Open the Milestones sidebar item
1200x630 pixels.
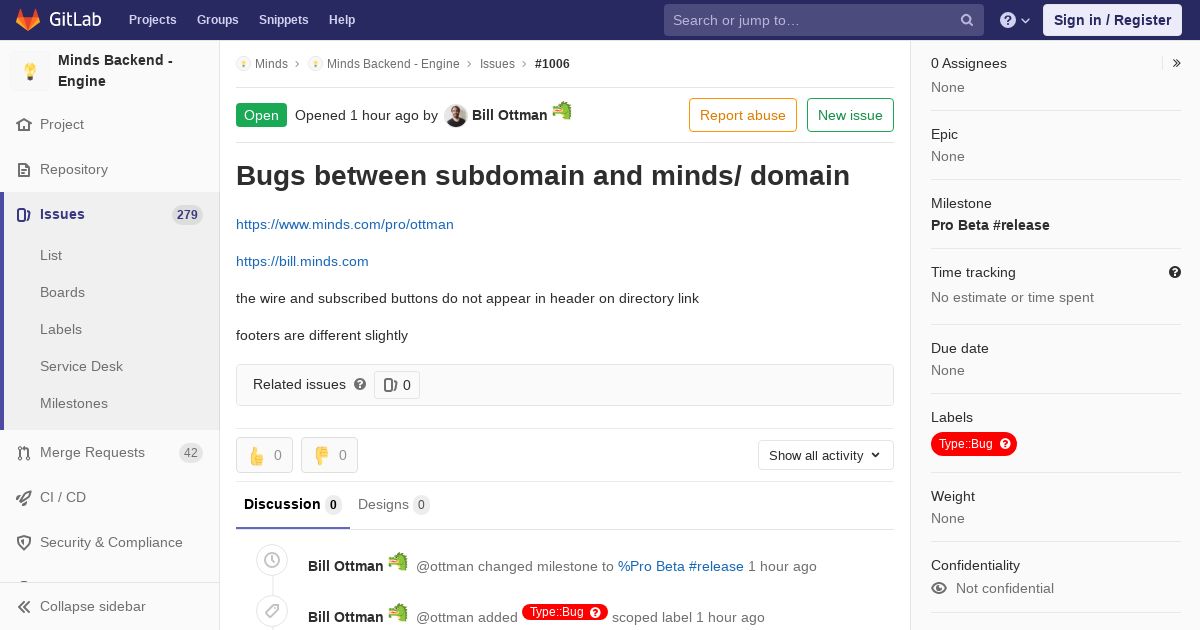(x=74, y=404)
